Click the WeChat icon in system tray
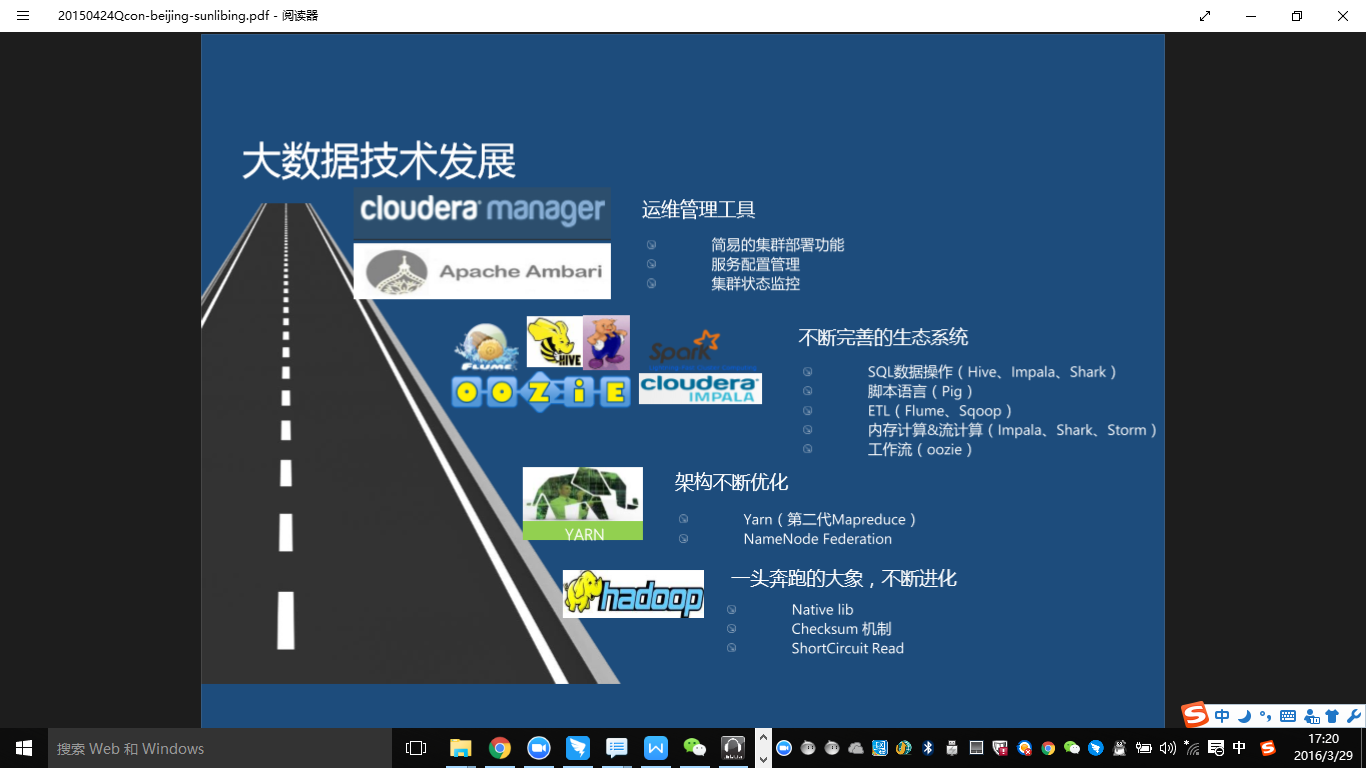1366x768 pixels. (x=1072, y=748)
